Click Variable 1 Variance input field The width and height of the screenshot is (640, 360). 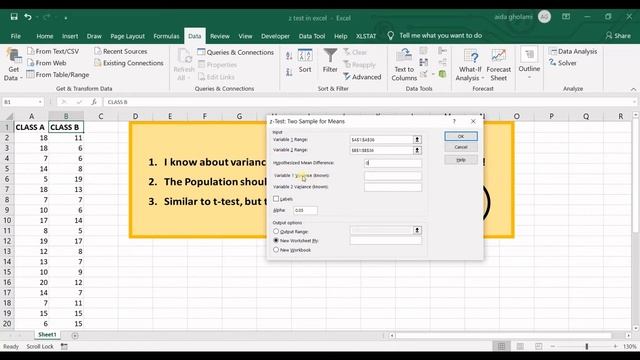[x=393, y=176]
